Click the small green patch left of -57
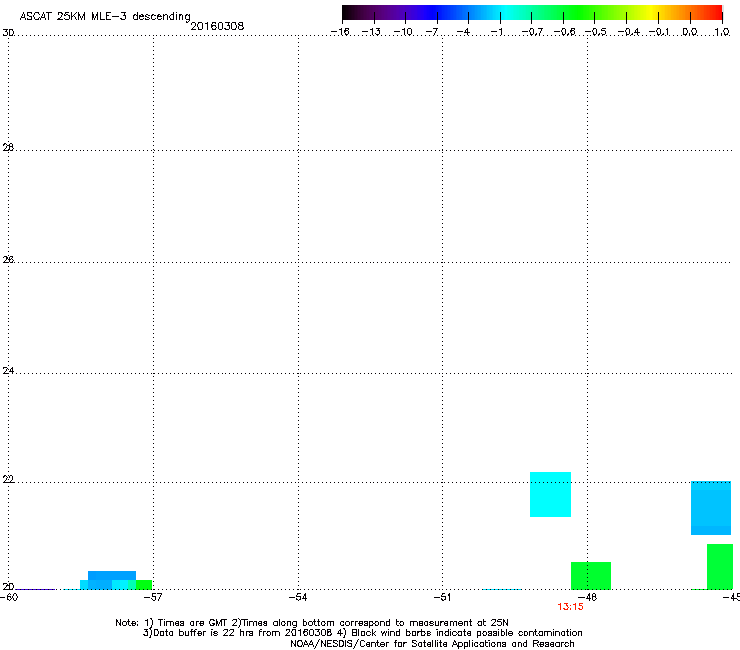The image size is (740, 650). [x=144, y=584]
